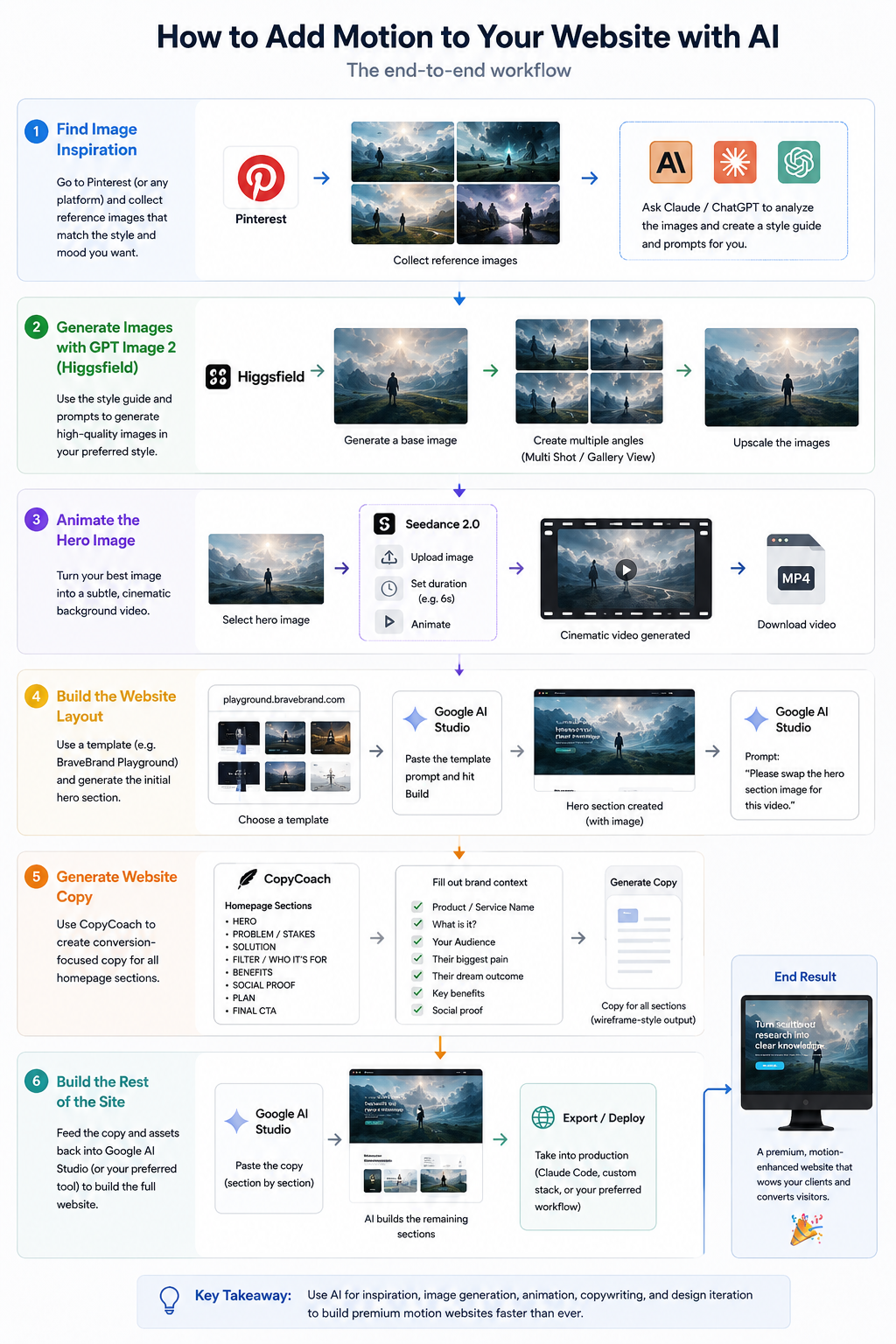
Task: Uncheck the "Social proof" checkbox
Action: (417, 1010)
